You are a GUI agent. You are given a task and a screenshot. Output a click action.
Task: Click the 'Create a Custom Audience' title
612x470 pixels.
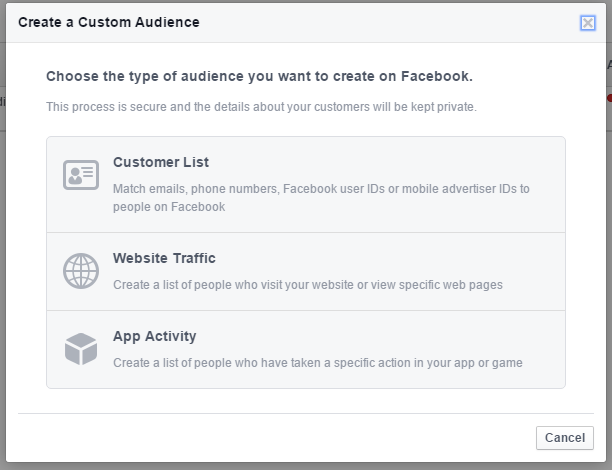click(x=109, y=22)
